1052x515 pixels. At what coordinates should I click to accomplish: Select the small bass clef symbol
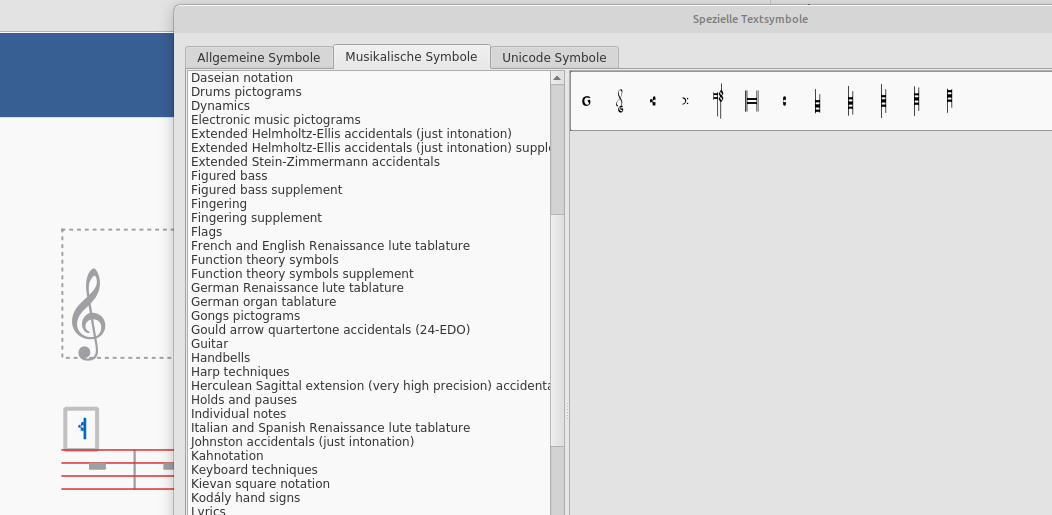[685, 101]
